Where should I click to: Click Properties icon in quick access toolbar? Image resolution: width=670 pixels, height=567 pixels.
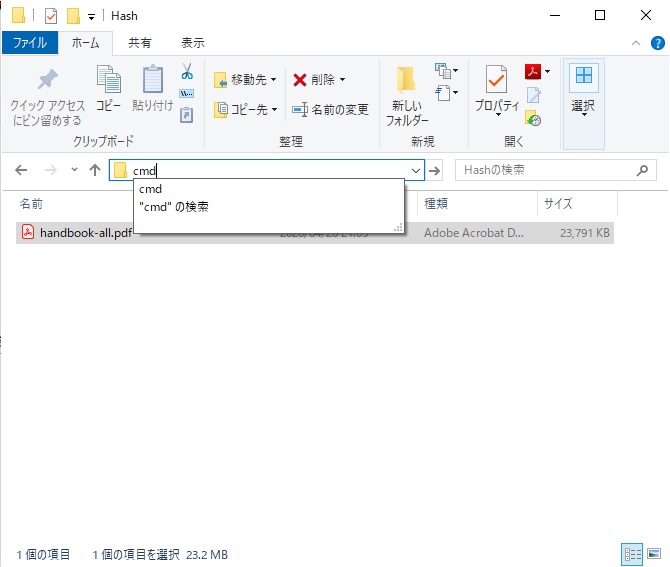(x=51, y=16)
